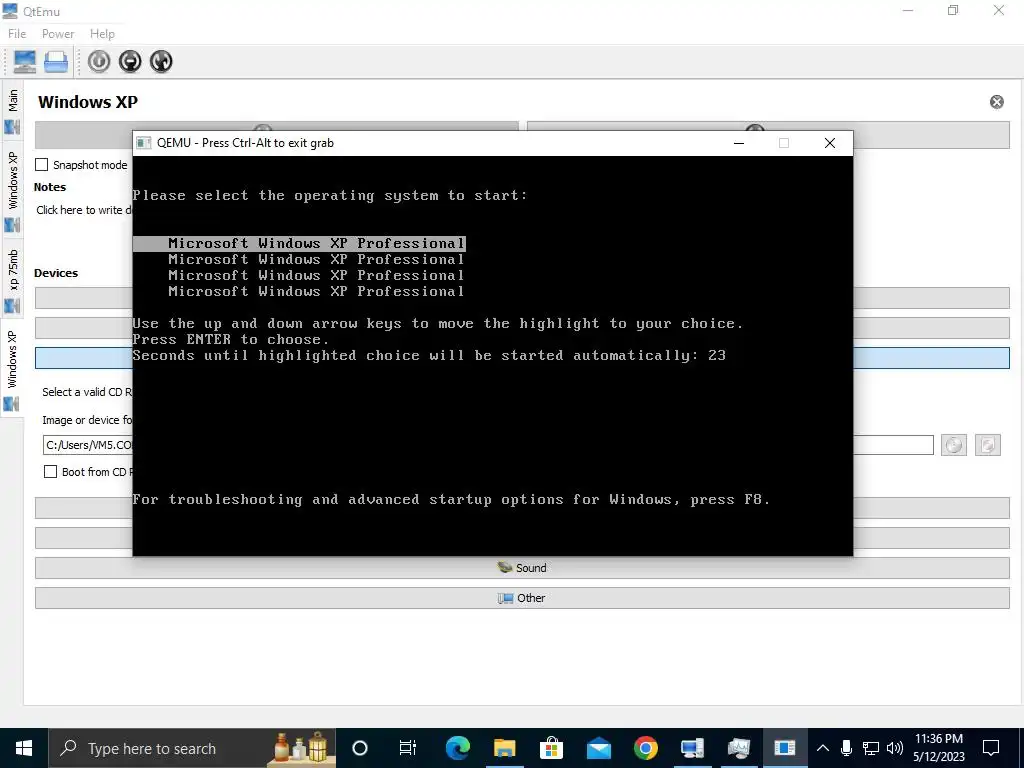
Task: Switch to the xp 75mb vertical tab
Action: pyautogui.click(x=12, y=280)
